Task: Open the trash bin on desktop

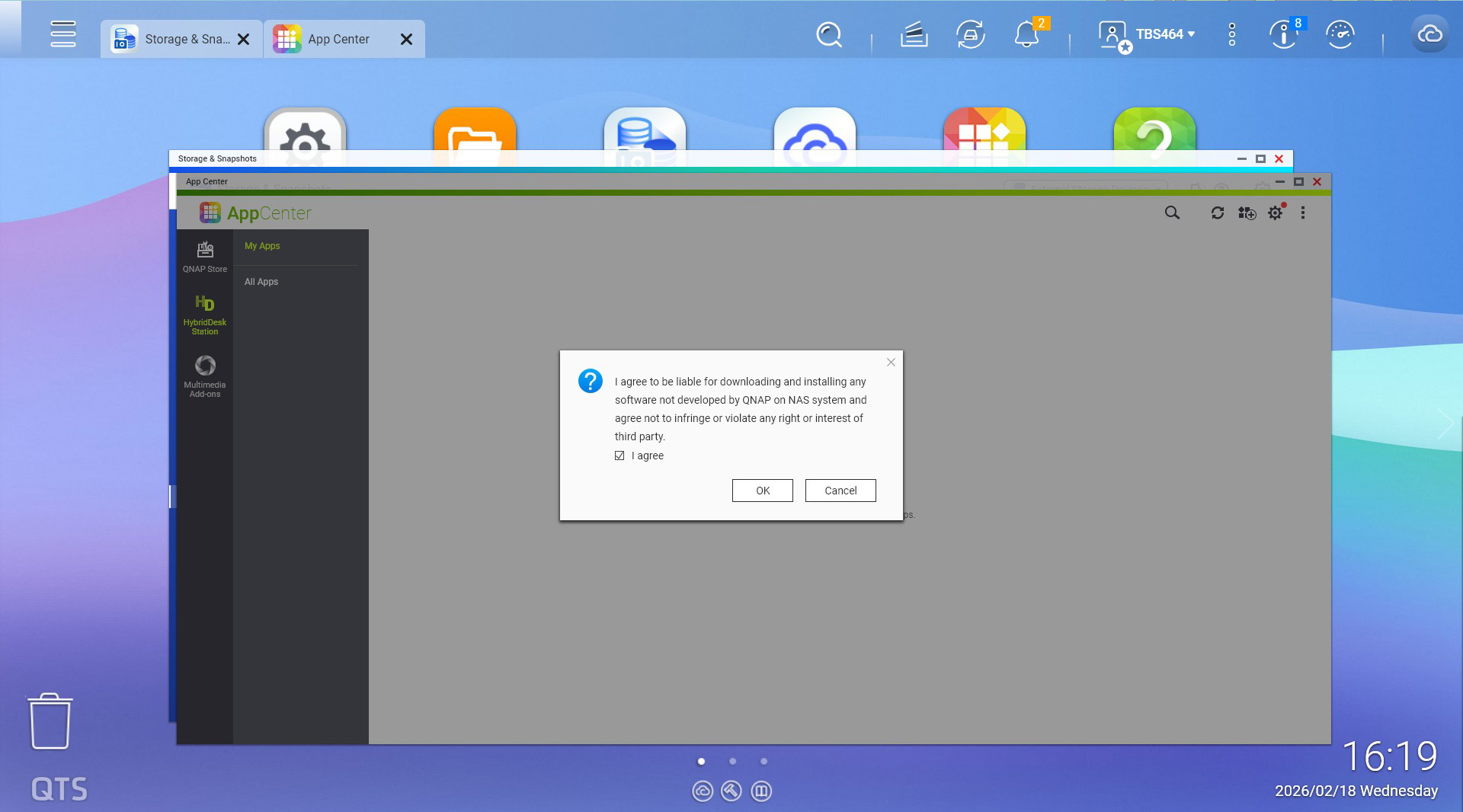Action: point(50,721)
